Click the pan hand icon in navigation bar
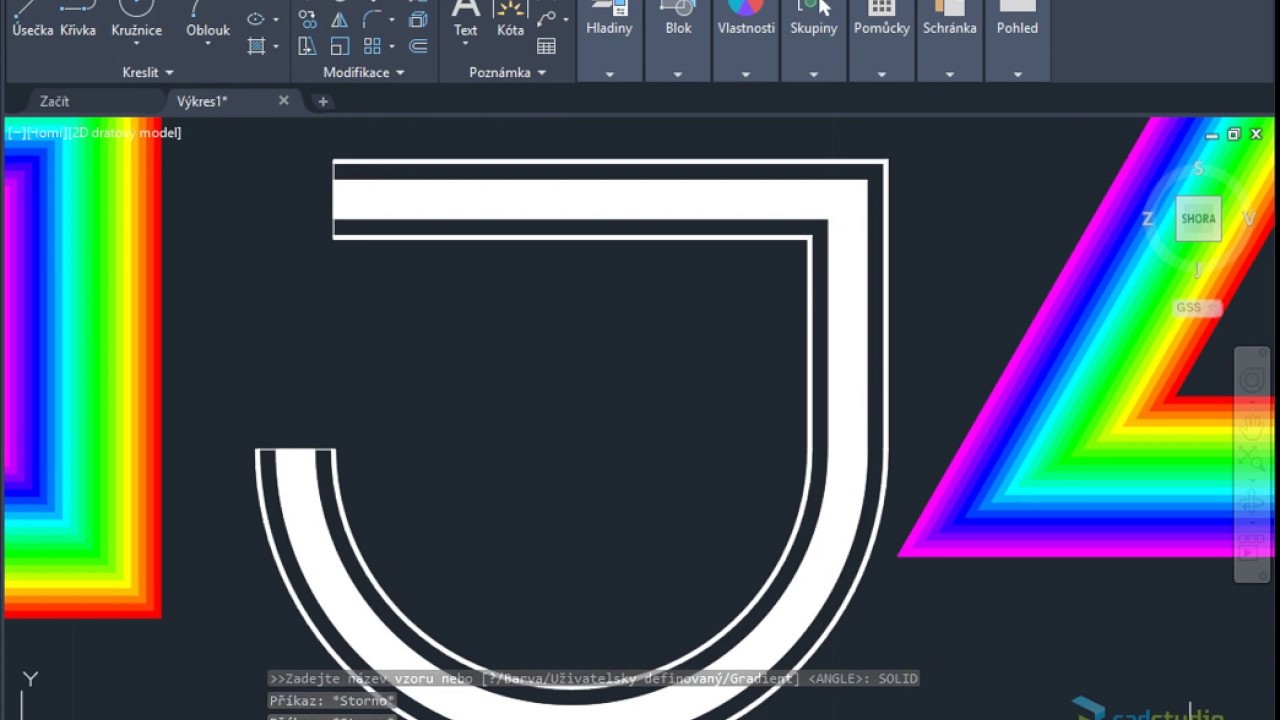 [1251, 429]
